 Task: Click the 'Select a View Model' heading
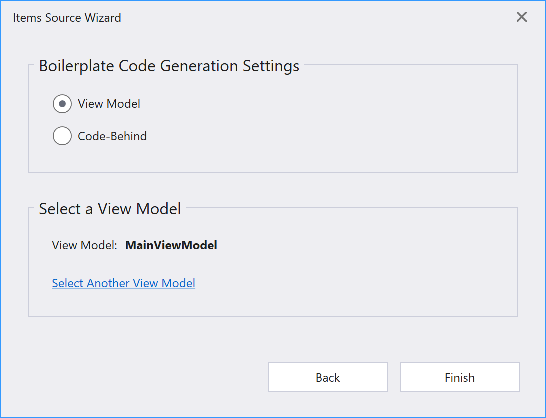110,209
